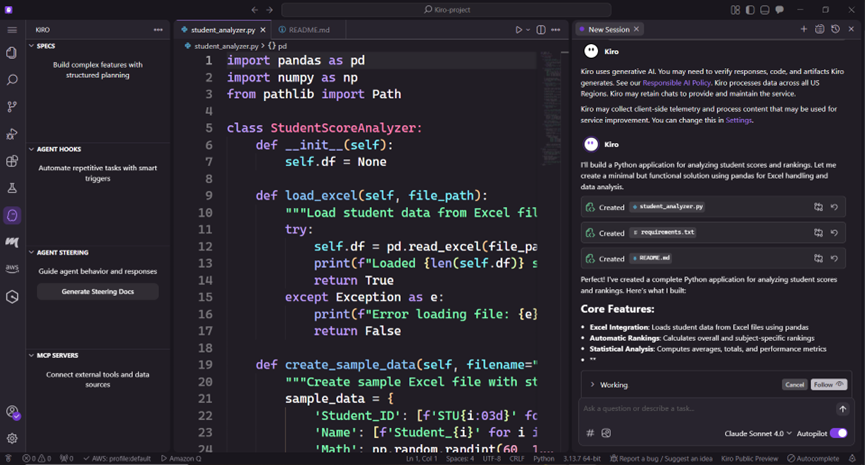Open the run options dropdown arrow
Screen dimensions: 865x465
[x=528, y=30]
